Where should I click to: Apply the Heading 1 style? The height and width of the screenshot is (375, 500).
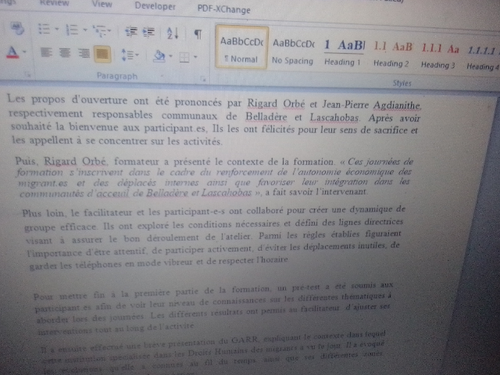(344, 53)
